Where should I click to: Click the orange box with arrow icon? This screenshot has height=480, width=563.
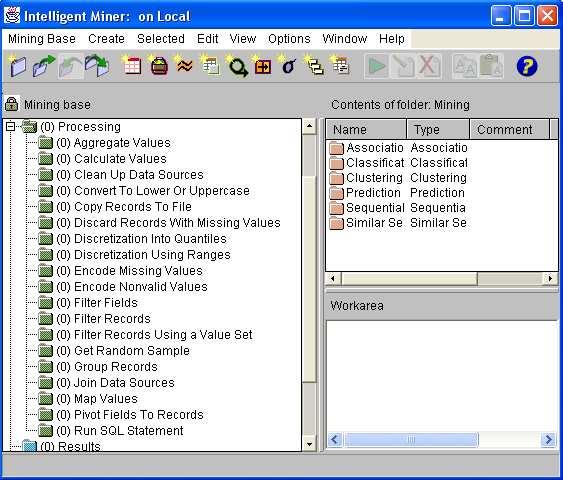tap(262, 66)
